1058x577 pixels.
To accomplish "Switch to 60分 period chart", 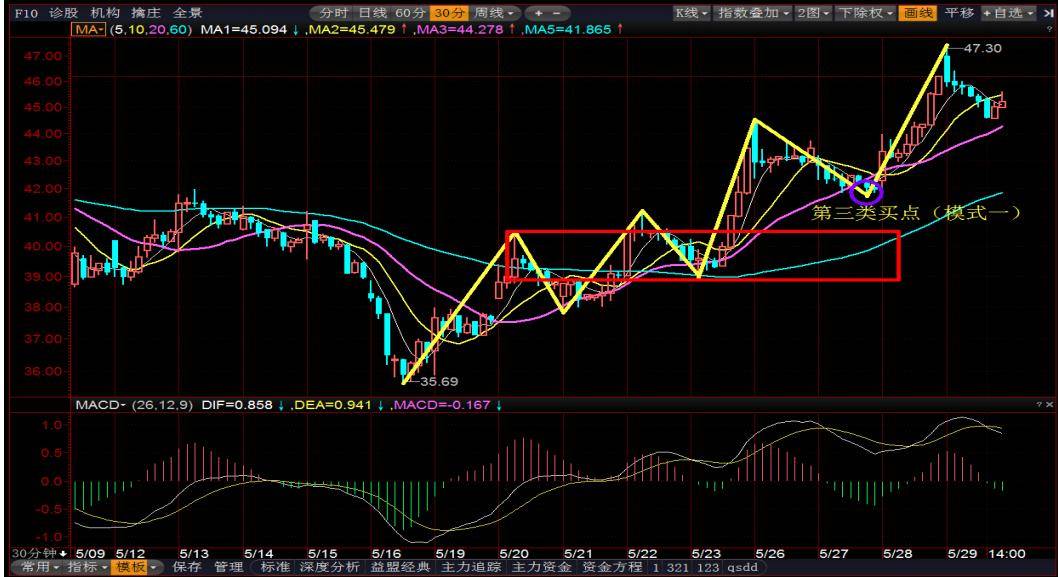I will pyautogui.click(x=411, y=13).
